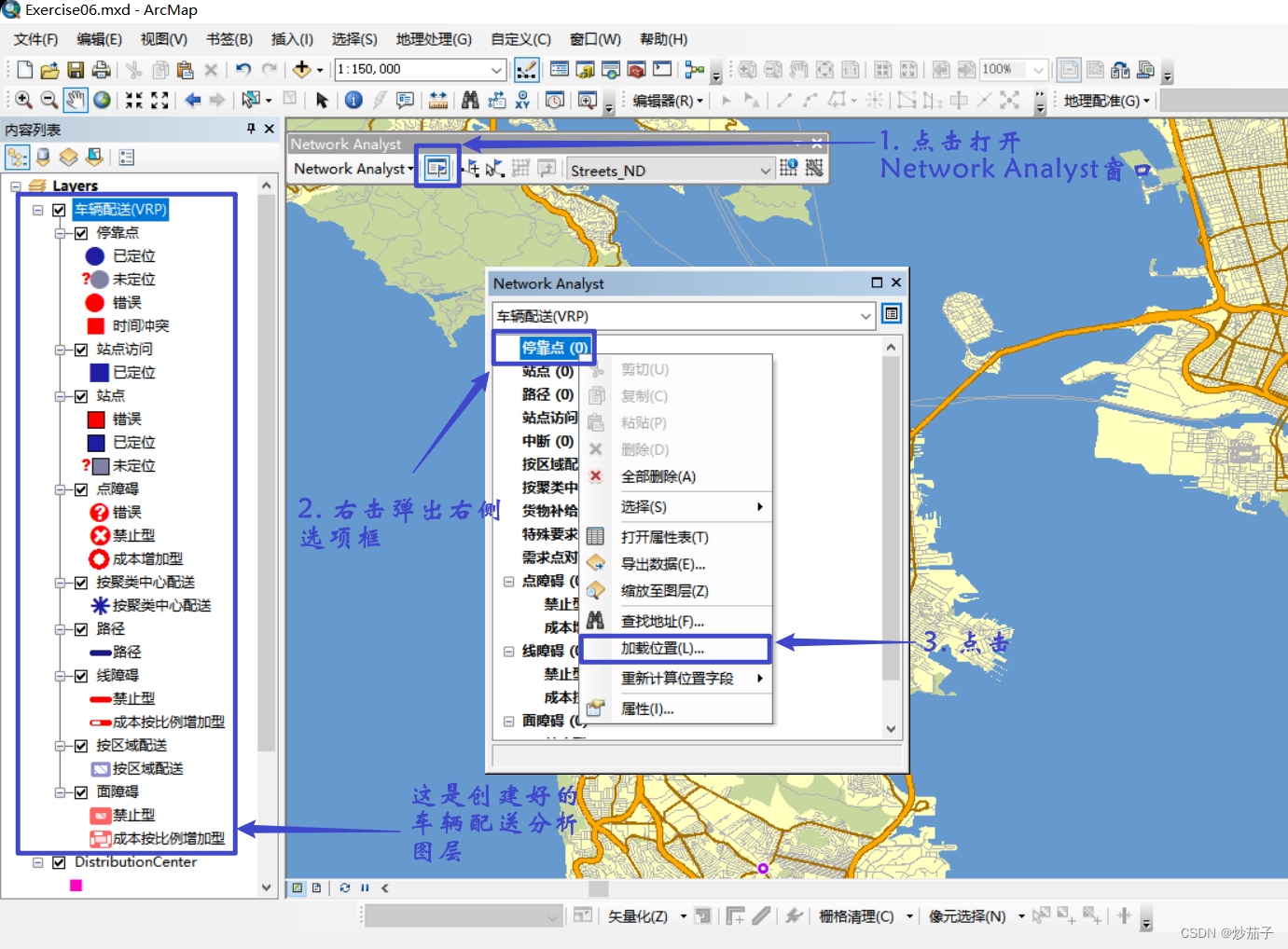This screenshot has height=949, width=1288.
Task: Uncheck the DistributionCenter layer checkbox
Action: pos(59,862)
